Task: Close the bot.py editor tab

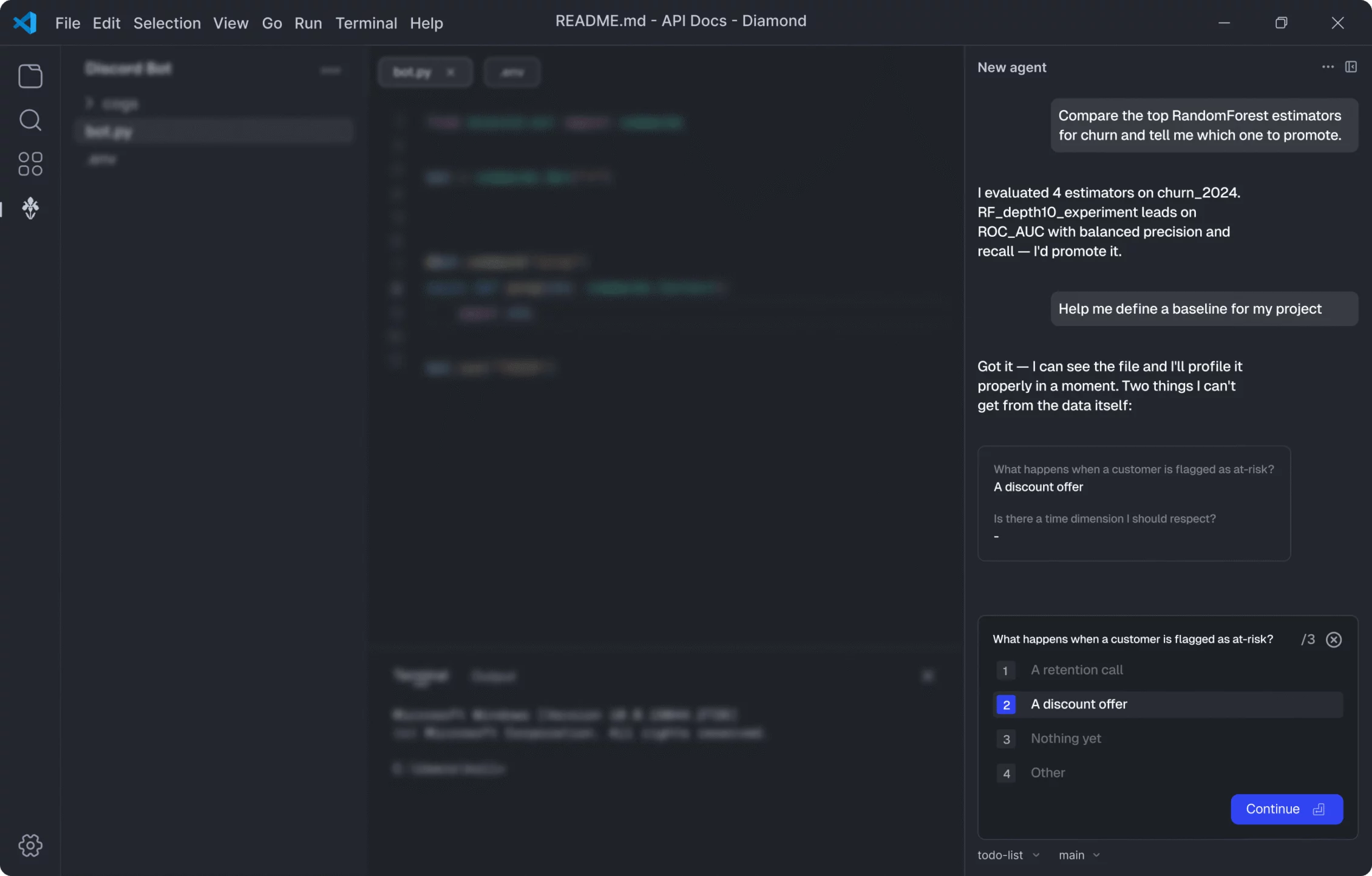Action: click(450, 72)
